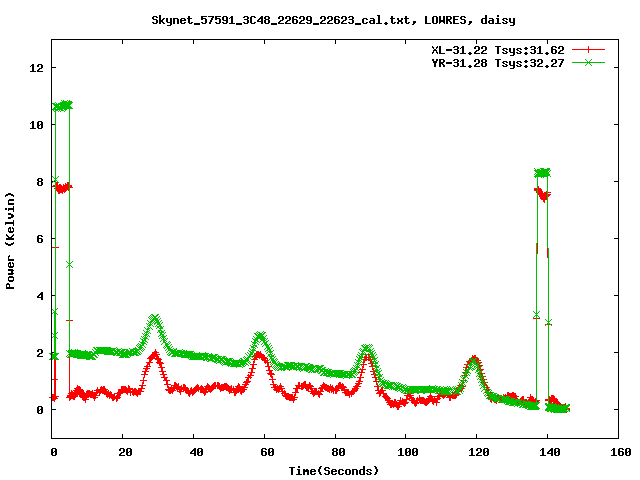Click x-axis tick label 120
Screen dimensions: 640x480
[479, 452]
